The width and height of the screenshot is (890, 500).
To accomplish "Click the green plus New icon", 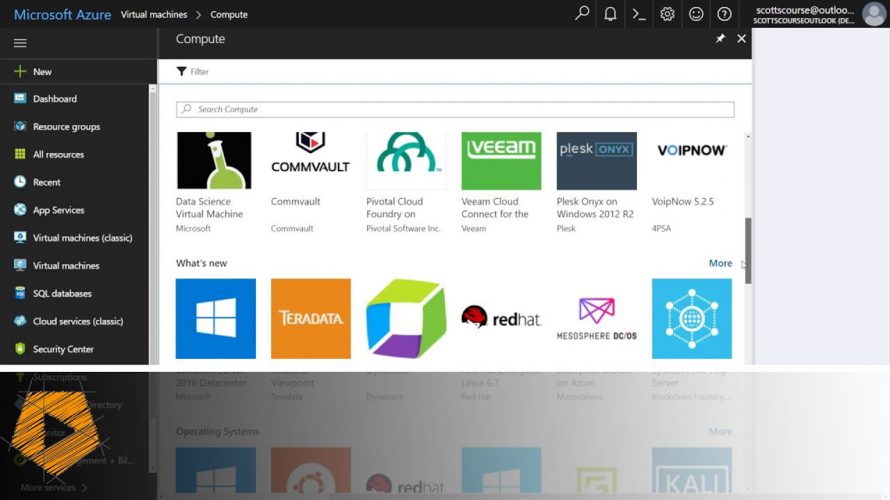I will pyautogui.click(x=20, y=72).
